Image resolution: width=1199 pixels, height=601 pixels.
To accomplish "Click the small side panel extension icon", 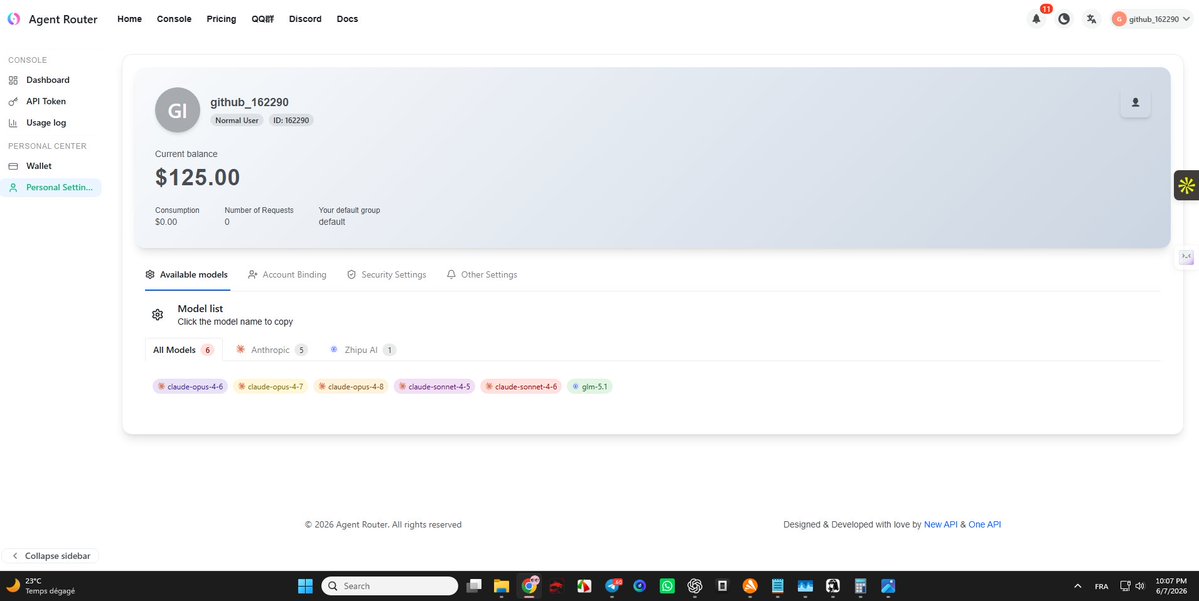I will (1186, 258).
